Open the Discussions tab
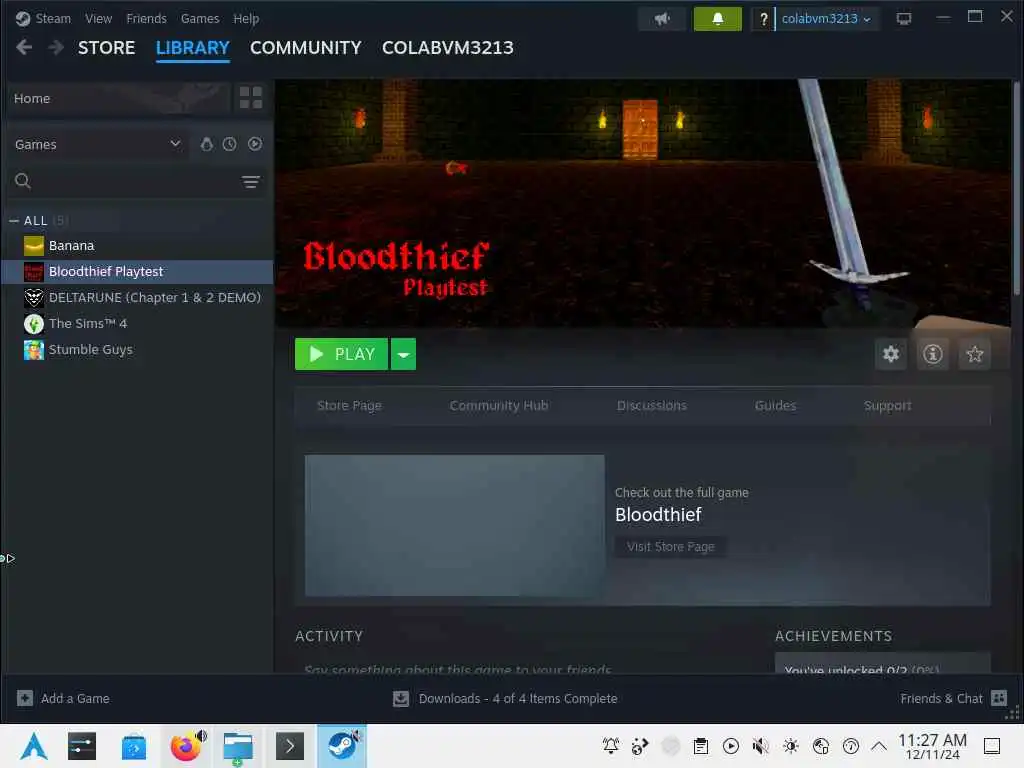The height and width of the screenshot is (768, 1024). [x=652, y=406]
